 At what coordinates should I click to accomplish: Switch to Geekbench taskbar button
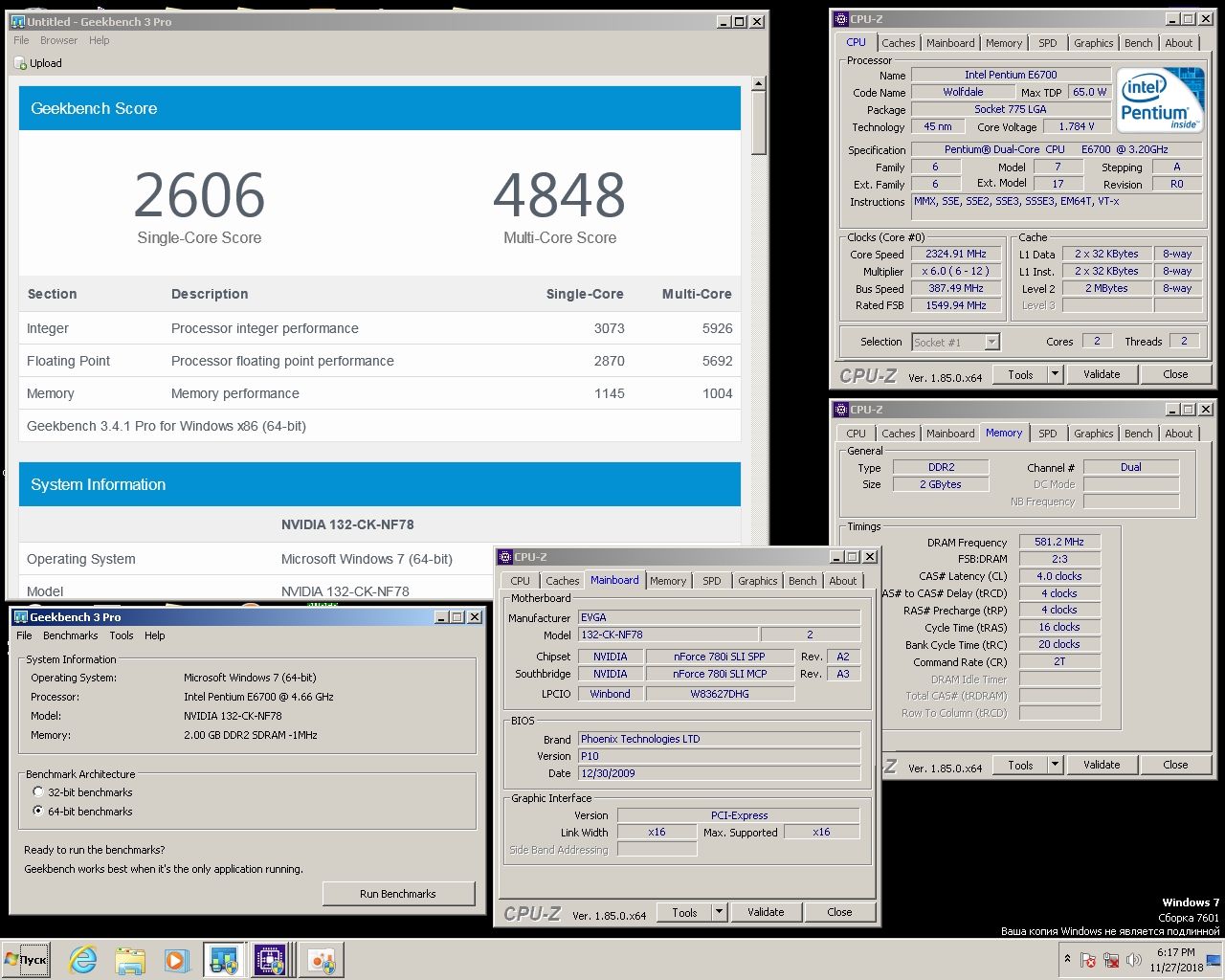point(224,960)
